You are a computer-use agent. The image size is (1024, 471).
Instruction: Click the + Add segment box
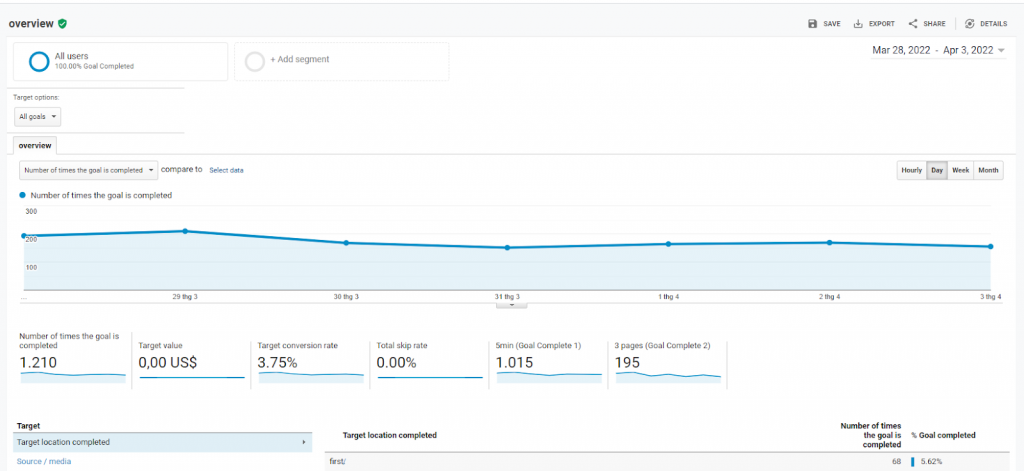coord(342,61)
